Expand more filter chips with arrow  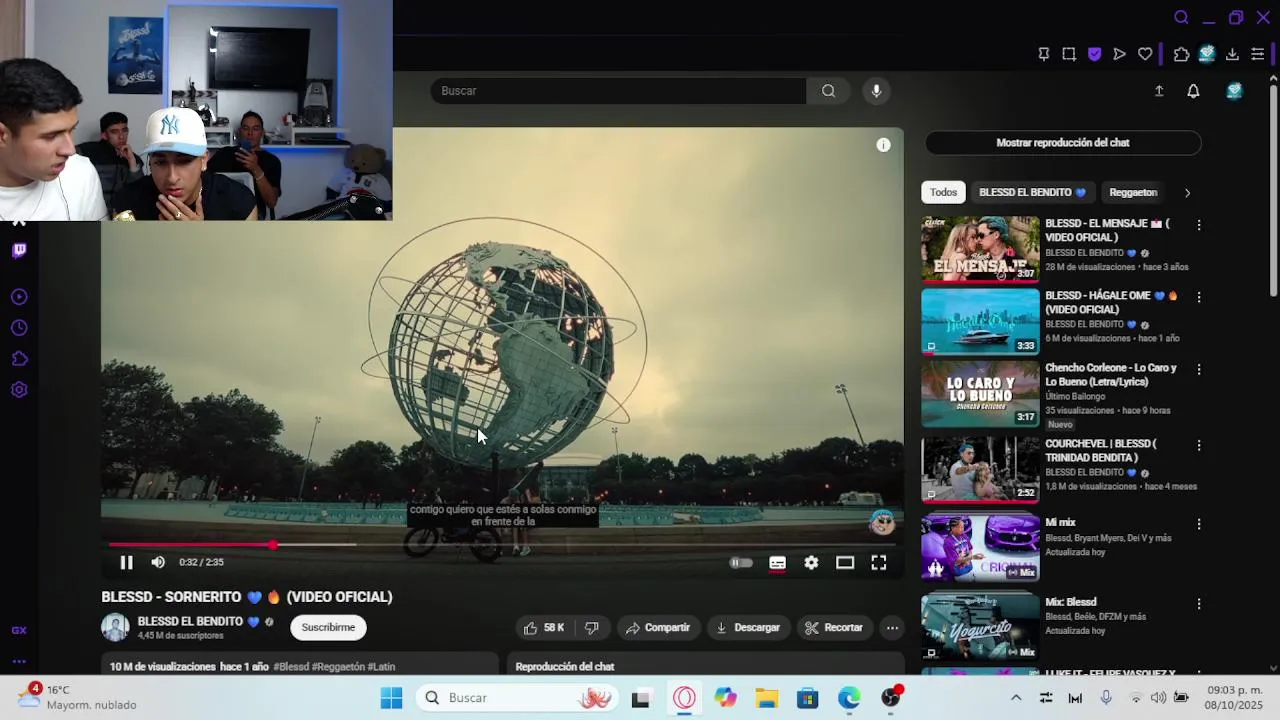pyautogui.click(x=1187, y=192)
